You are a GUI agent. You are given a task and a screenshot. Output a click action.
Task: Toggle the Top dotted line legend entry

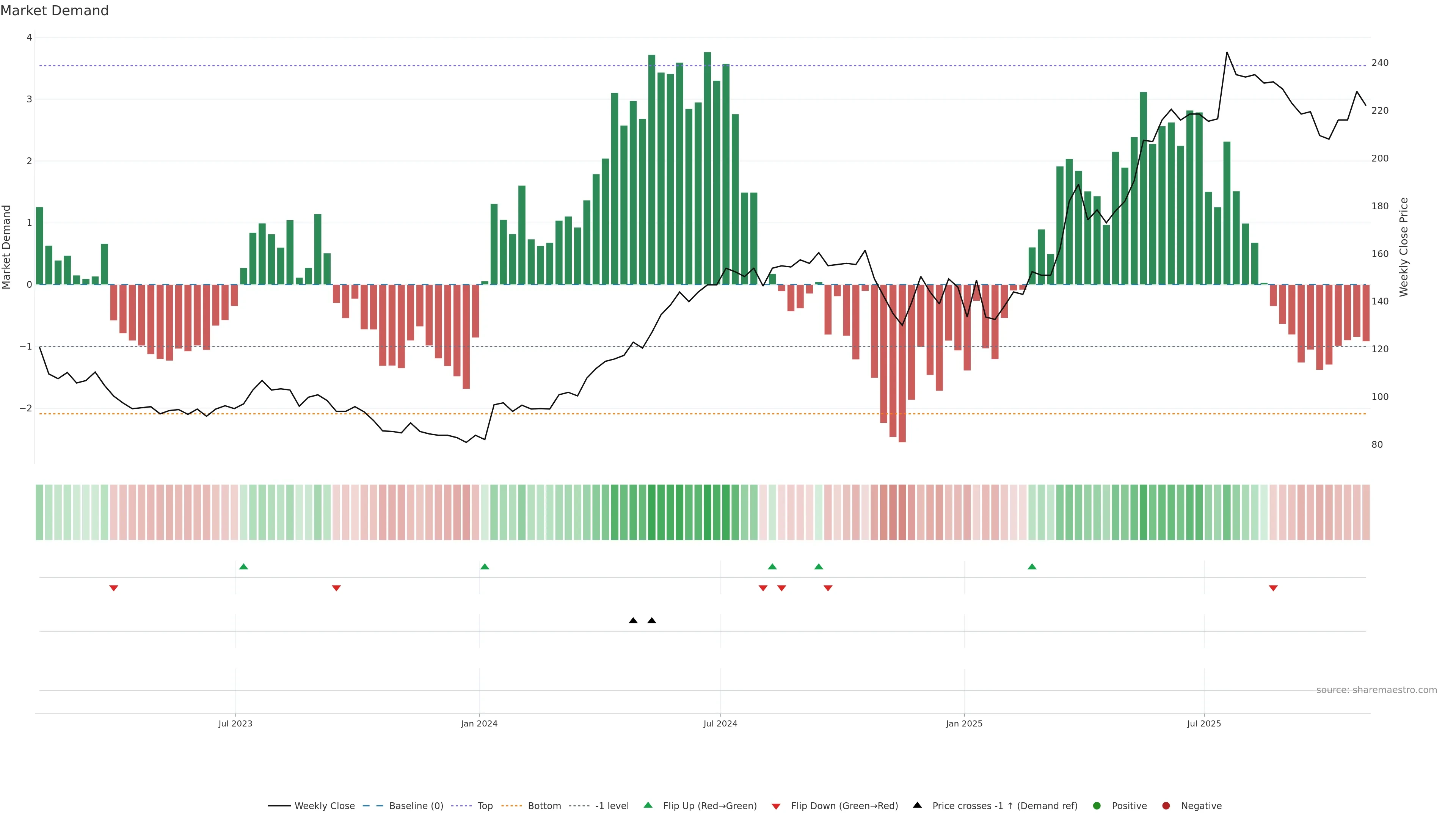tap(485, 805)
